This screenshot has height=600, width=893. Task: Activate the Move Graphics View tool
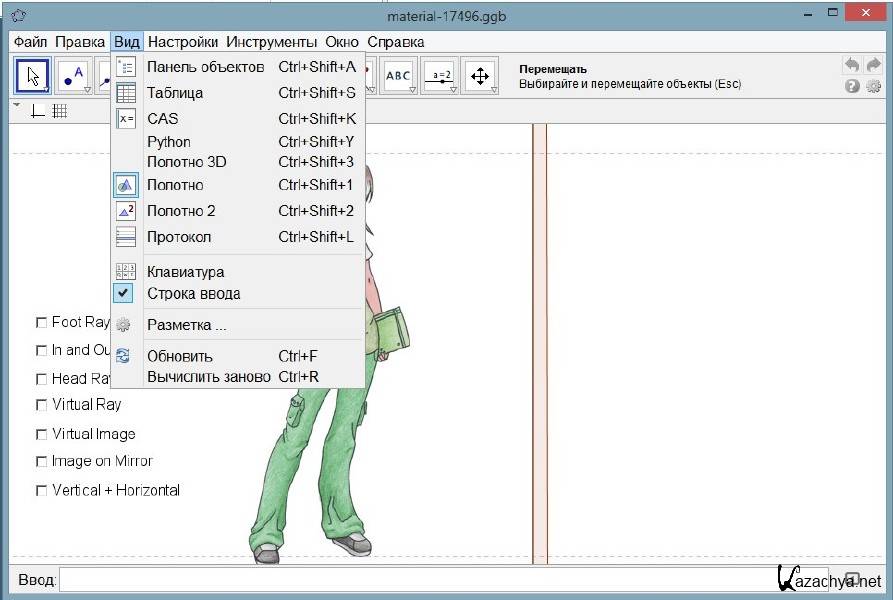pos(480,76)
